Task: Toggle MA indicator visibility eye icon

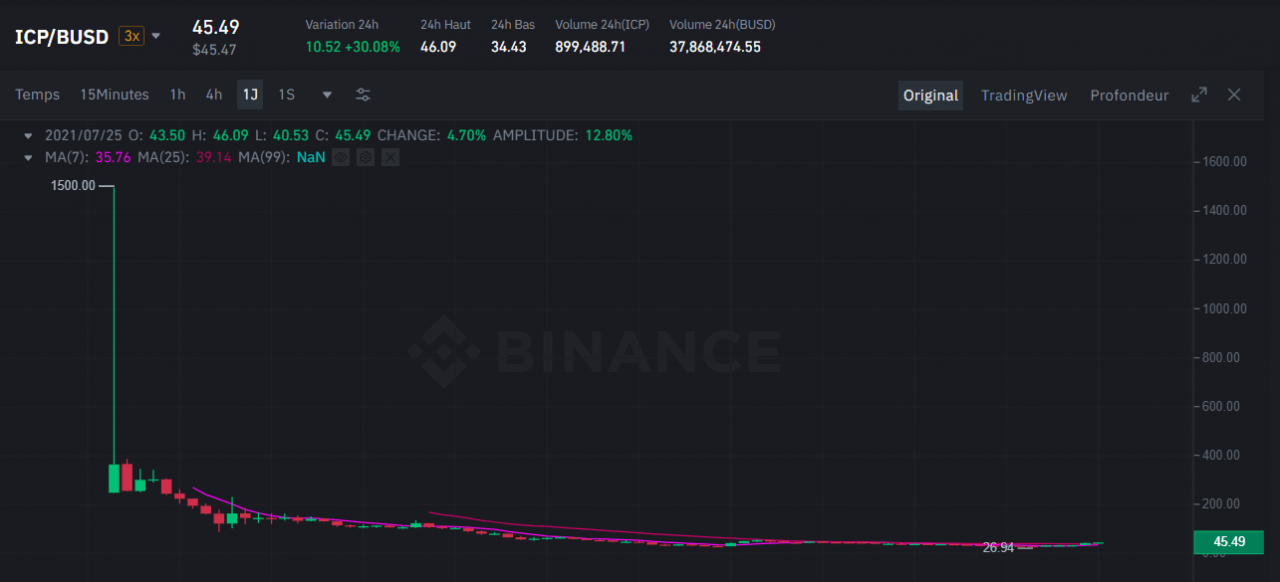Action: click(341, 157)
